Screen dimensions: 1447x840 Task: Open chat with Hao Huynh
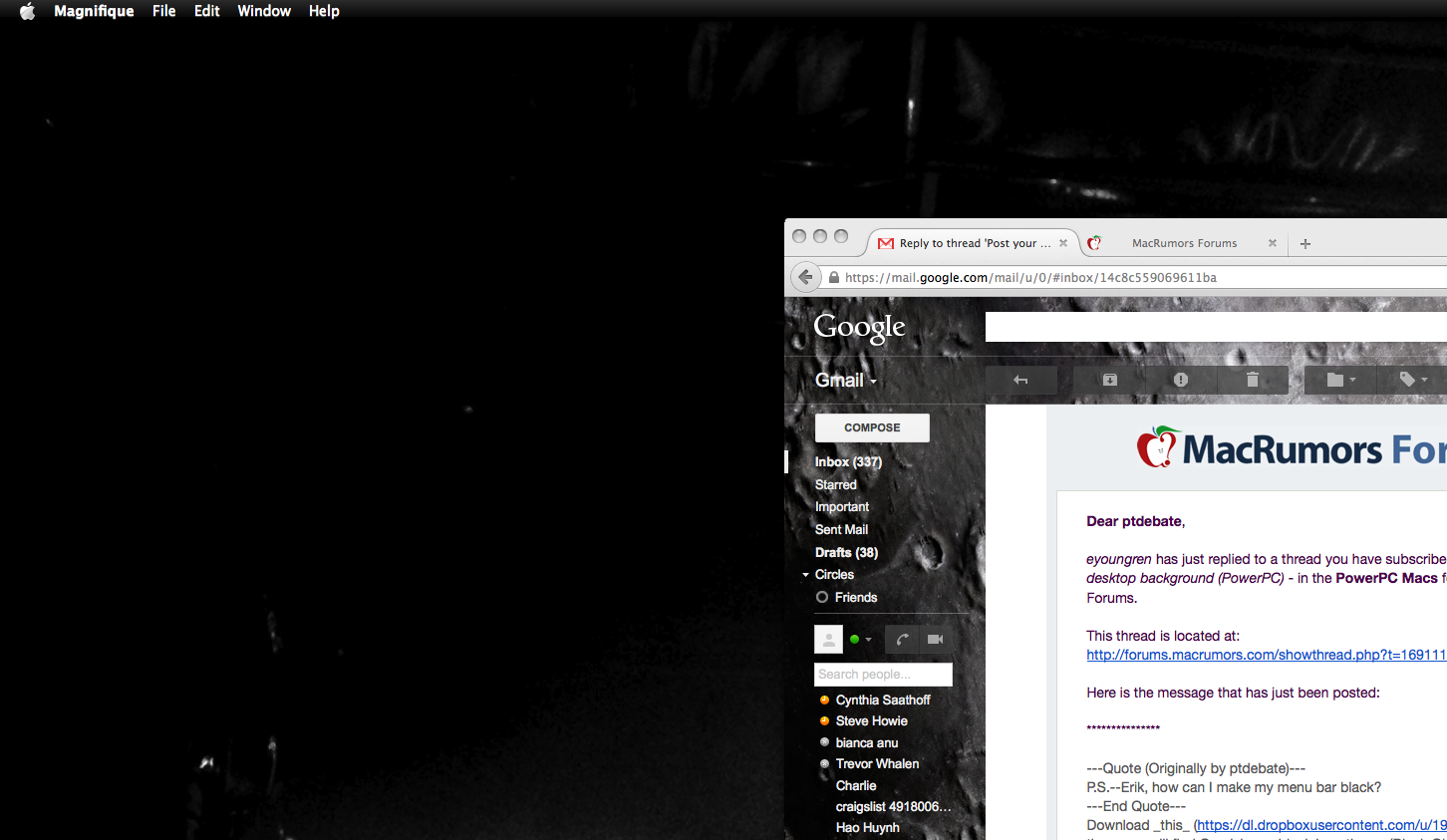[x=867, y=828]
